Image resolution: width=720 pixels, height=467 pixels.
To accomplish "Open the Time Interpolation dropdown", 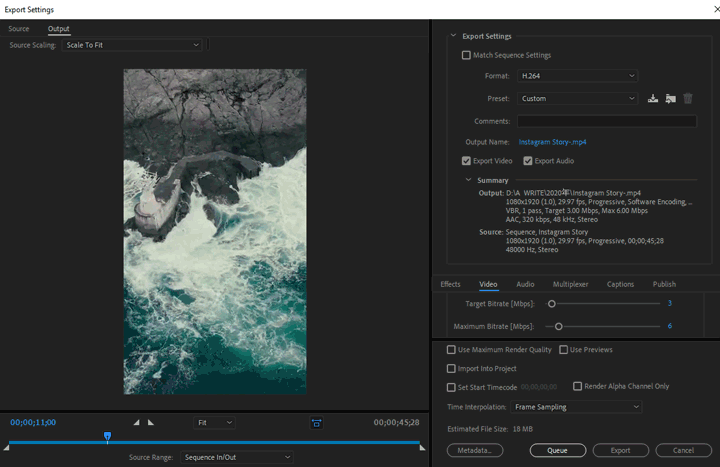I will click(577, 407).
